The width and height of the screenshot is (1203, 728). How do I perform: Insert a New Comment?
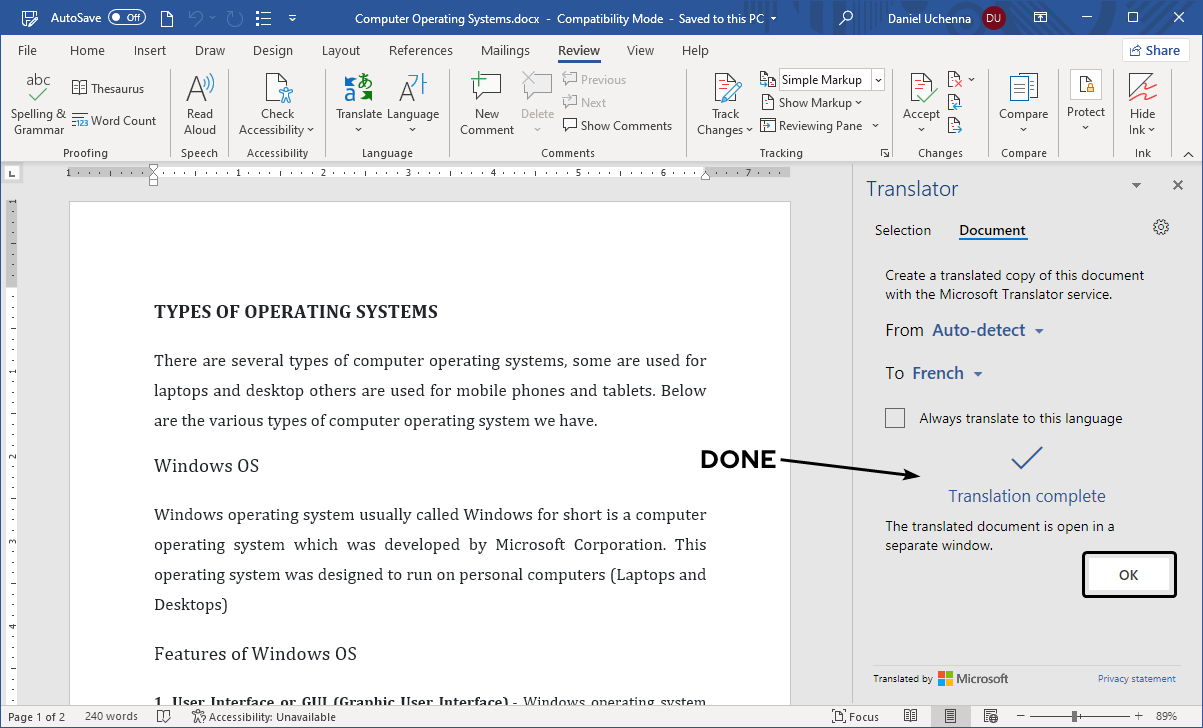(486, 100)
